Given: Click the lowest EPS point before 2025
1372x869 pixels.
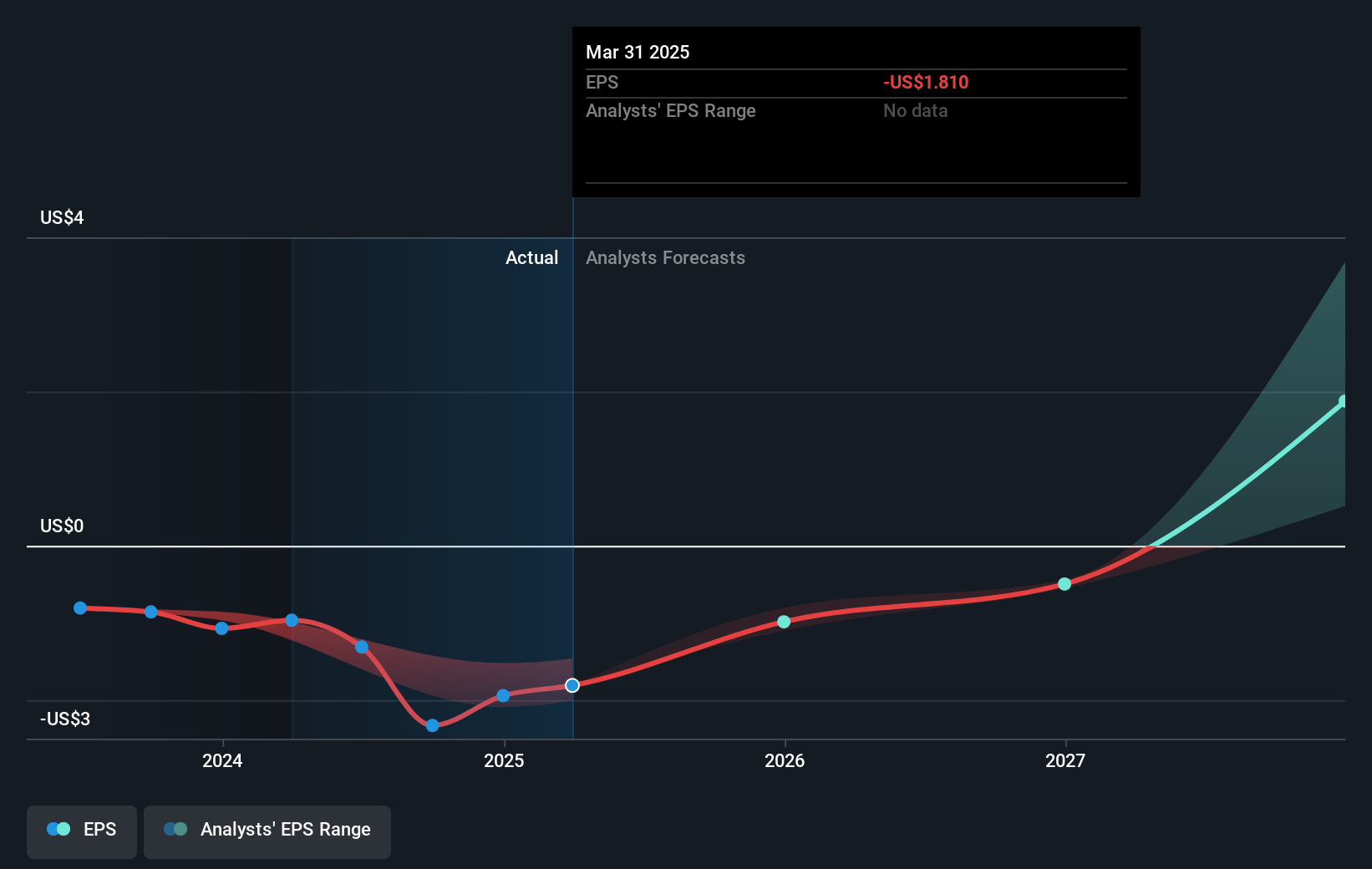Looking at the screenshot, I should tap(432, 725).
